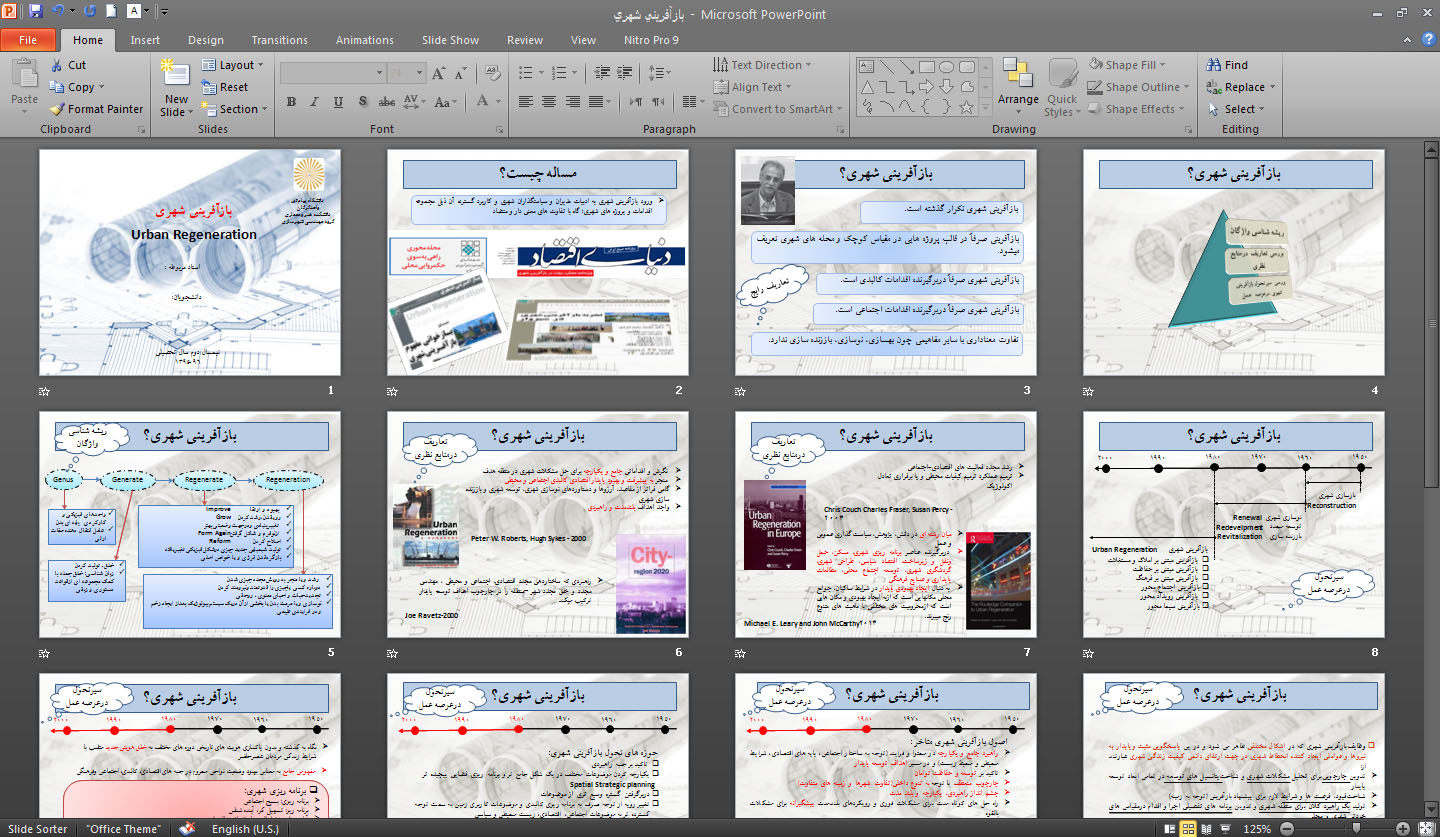Open the Shape Outline dropdown

click(1137, 87)
